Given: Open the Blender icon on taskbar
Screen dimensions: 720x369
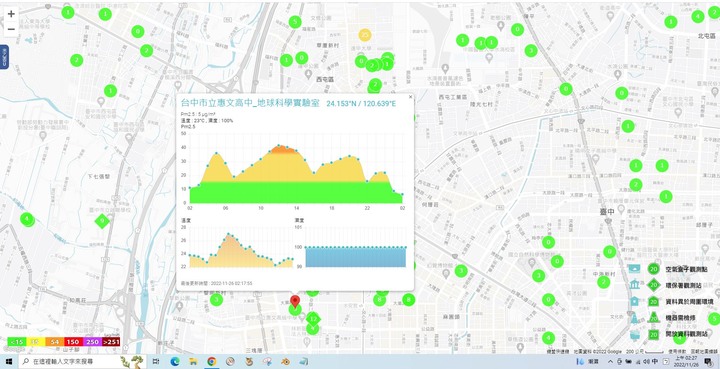Looking at the screenshot, I should click(x=286, y=362).
